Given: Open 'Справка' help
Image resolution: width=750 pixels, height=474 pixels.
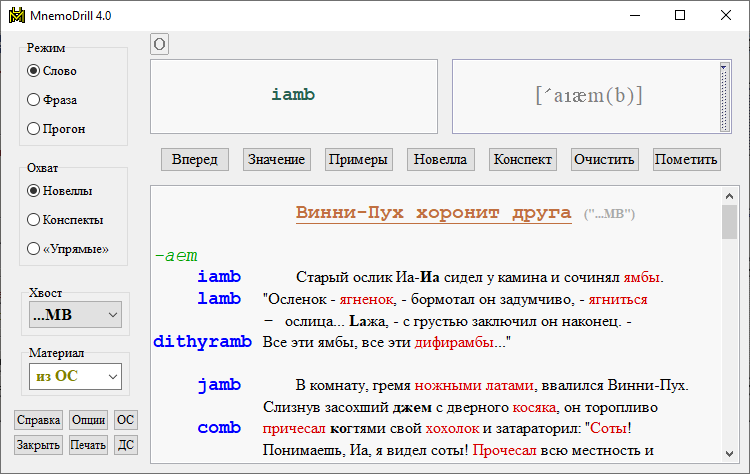Looking at the screenshot, I should [39, 421].
